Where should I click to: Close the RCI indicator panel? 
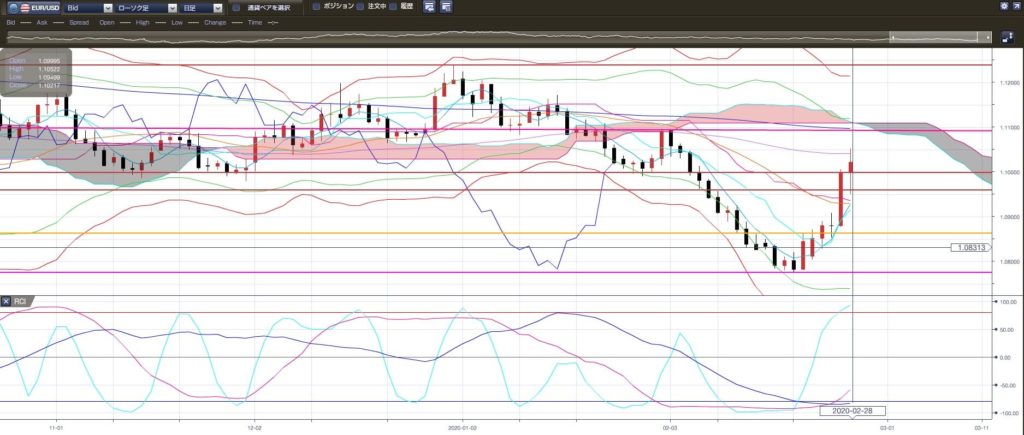pyautogui.click(x=6, y=301)
